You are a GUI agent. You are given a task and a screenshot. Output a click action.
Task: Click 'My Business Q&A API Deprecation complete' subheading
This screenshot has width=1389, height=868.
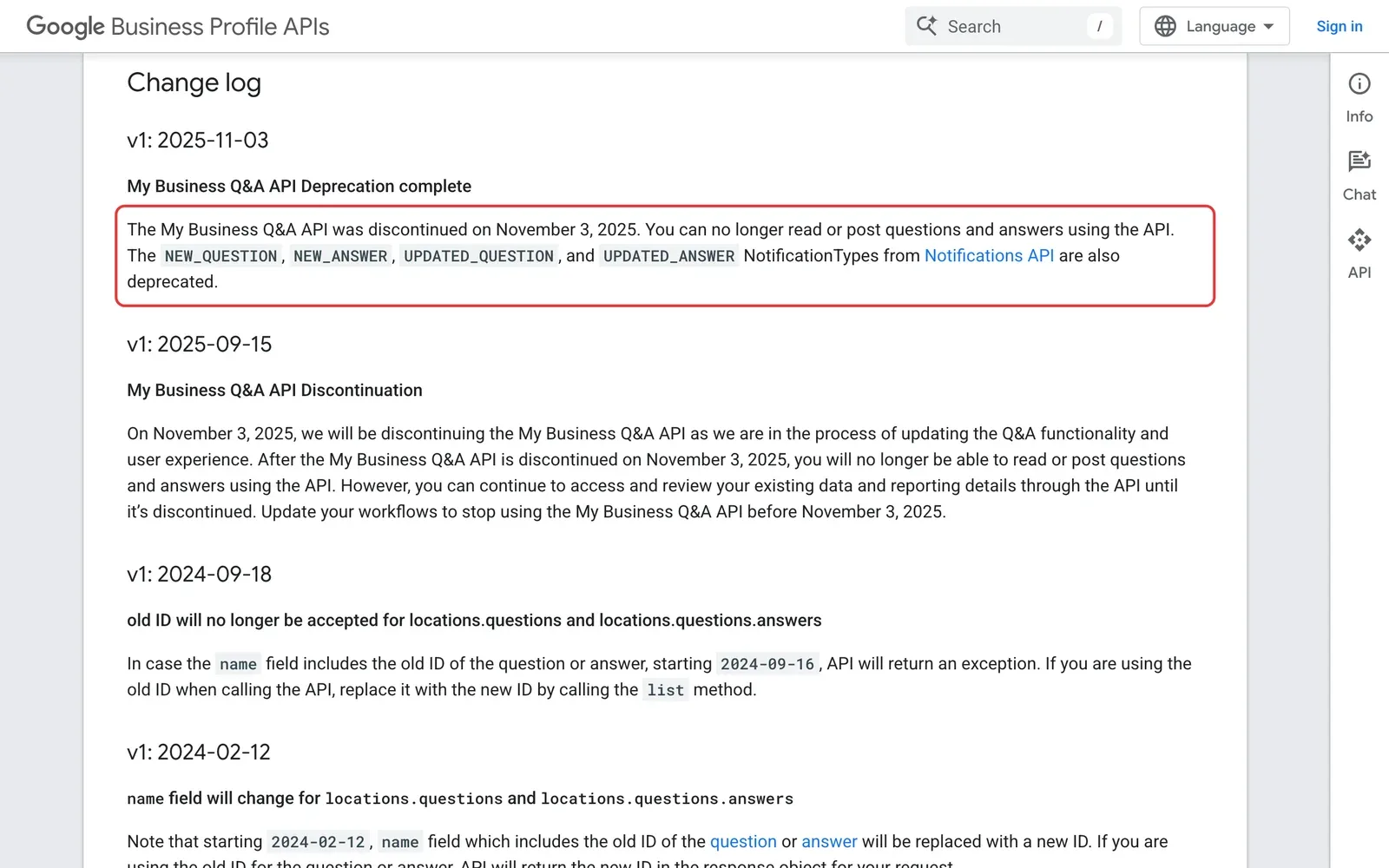coord(300,187)
